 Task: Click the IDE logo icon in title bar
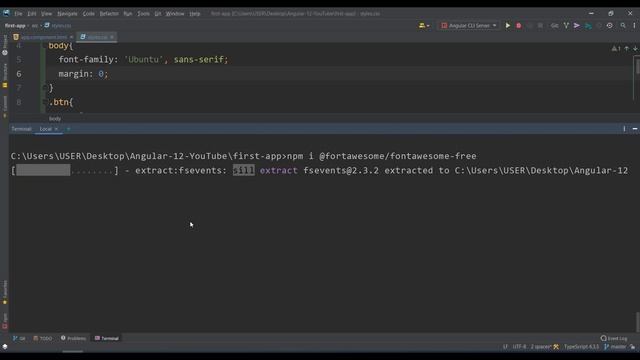coord(6,13)
